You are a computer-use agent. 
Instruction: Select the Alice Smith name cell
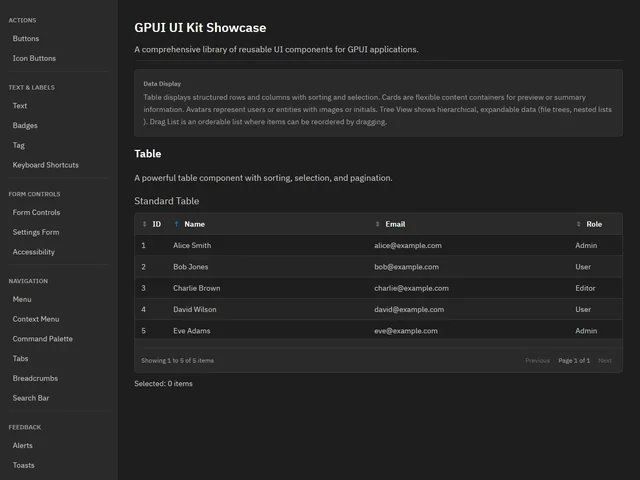point(192,245)
